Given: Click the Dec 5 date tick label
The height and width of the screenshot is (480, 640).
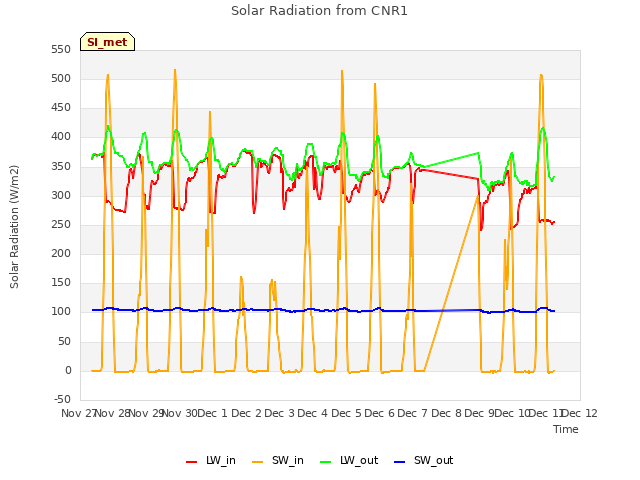Looking at the screenshot, I should [346, 413].
